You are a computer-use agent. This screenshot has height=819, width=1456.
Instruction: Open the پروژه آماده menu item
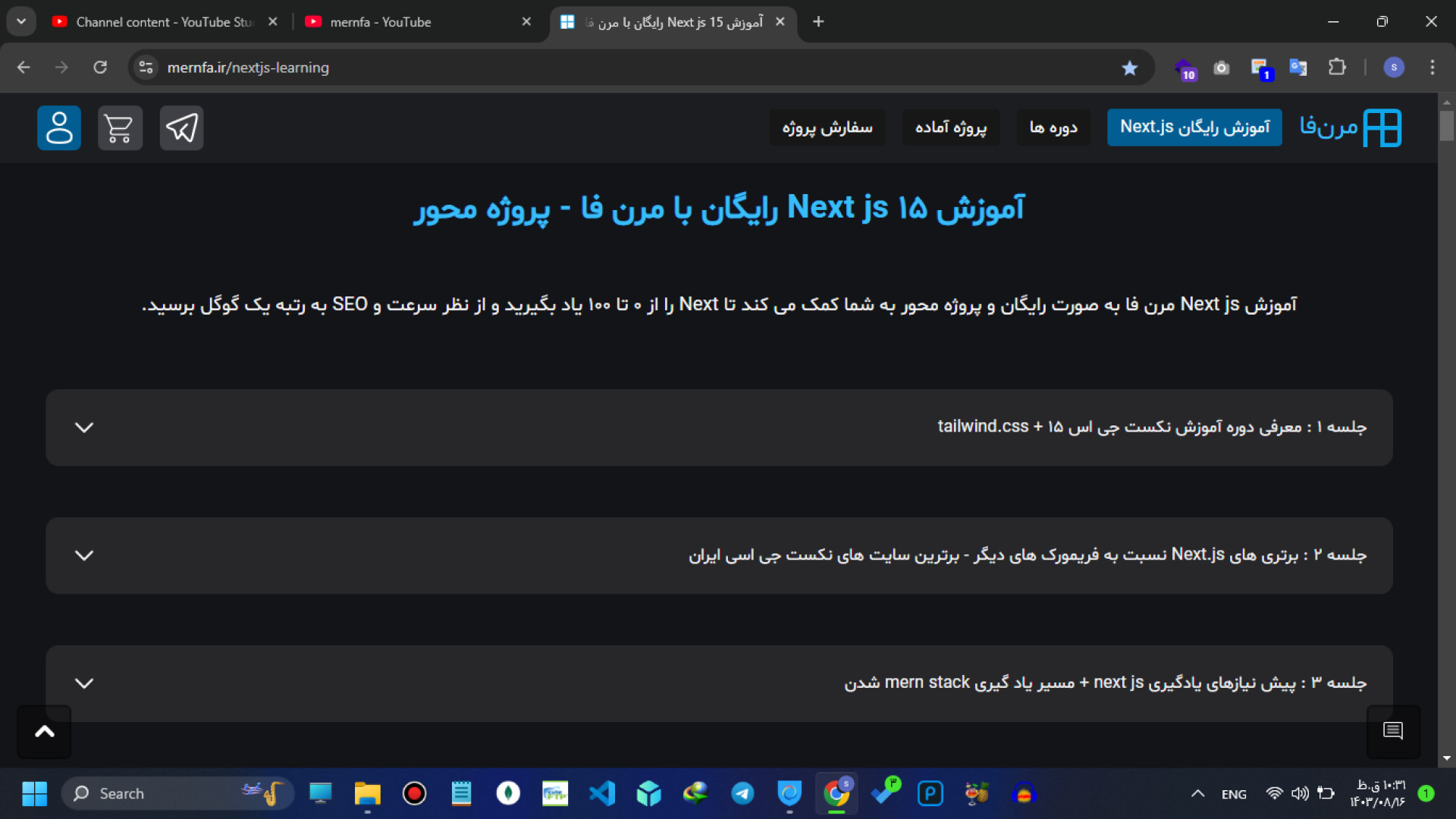click(x=951, y=127)
